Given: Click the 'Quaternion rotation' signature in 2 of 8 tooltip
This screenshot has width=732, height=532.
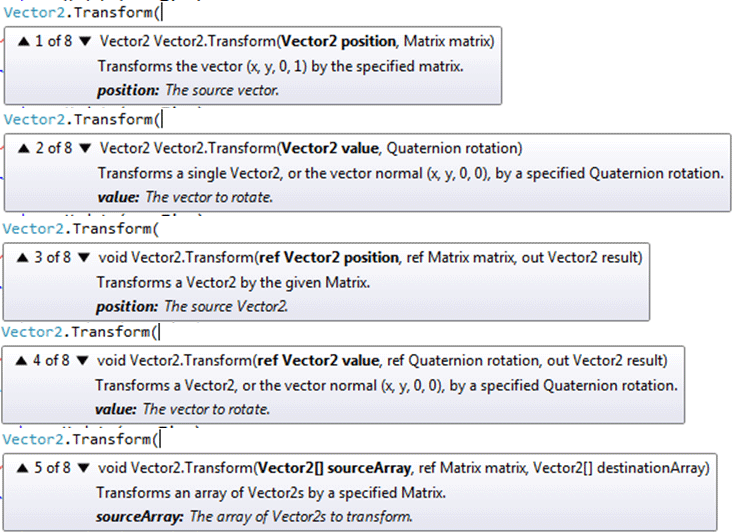Looking at the screenshot, I should (453, 148).
